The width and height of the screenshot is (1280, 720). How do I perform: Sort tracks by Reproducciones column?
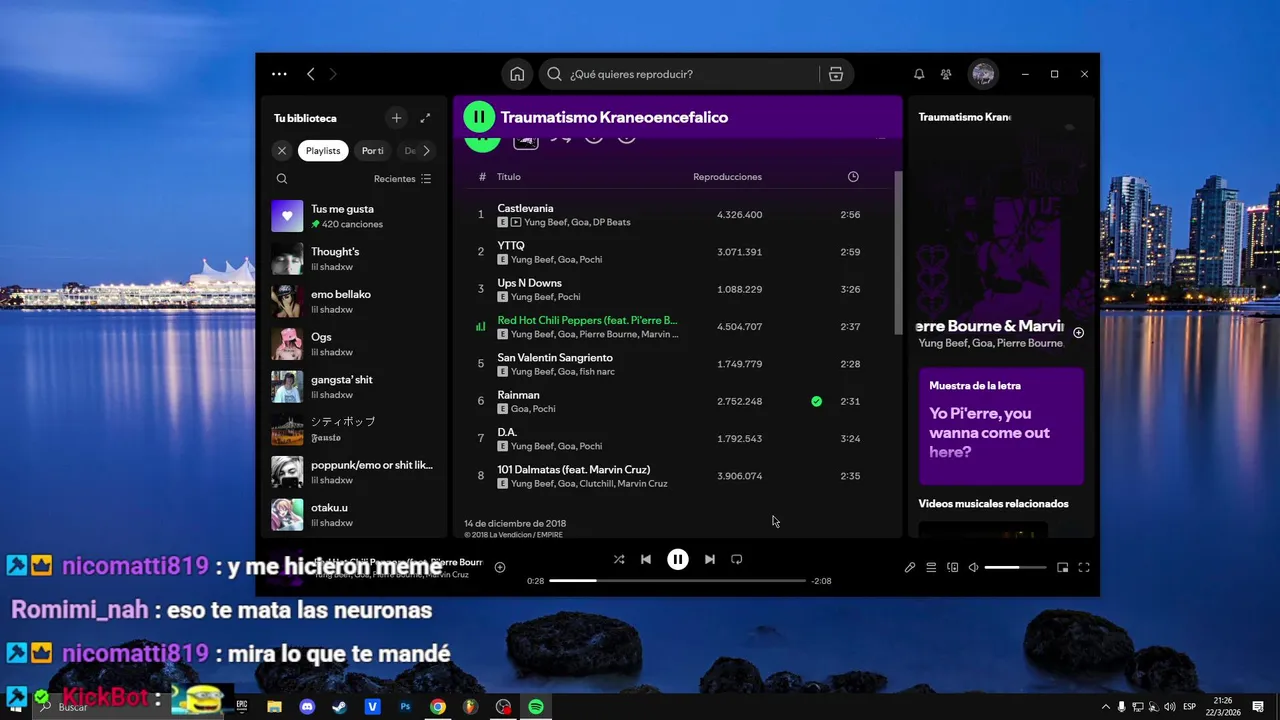727,177
